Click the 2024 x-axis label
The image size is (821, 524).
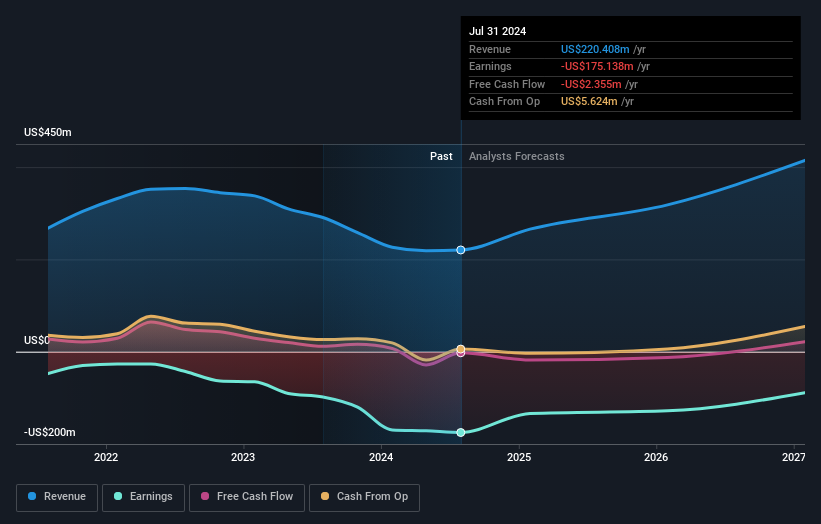[381, 457]
